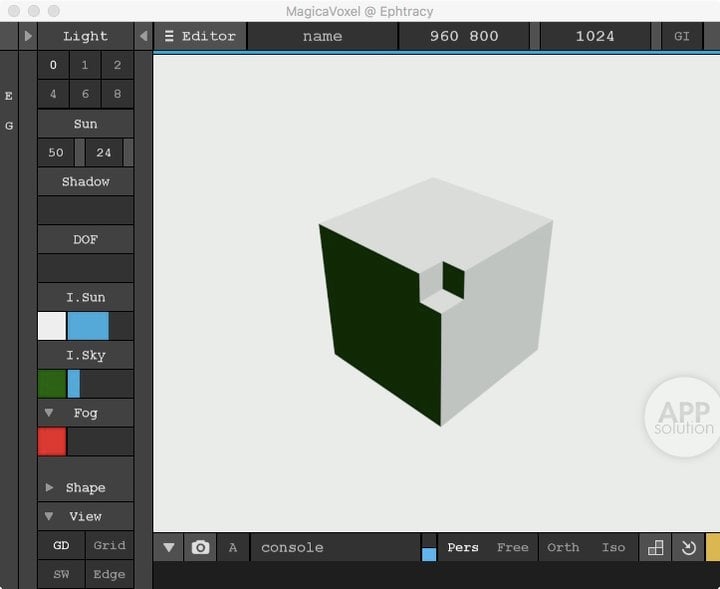Click the console command input

click(x=335, y=547)
